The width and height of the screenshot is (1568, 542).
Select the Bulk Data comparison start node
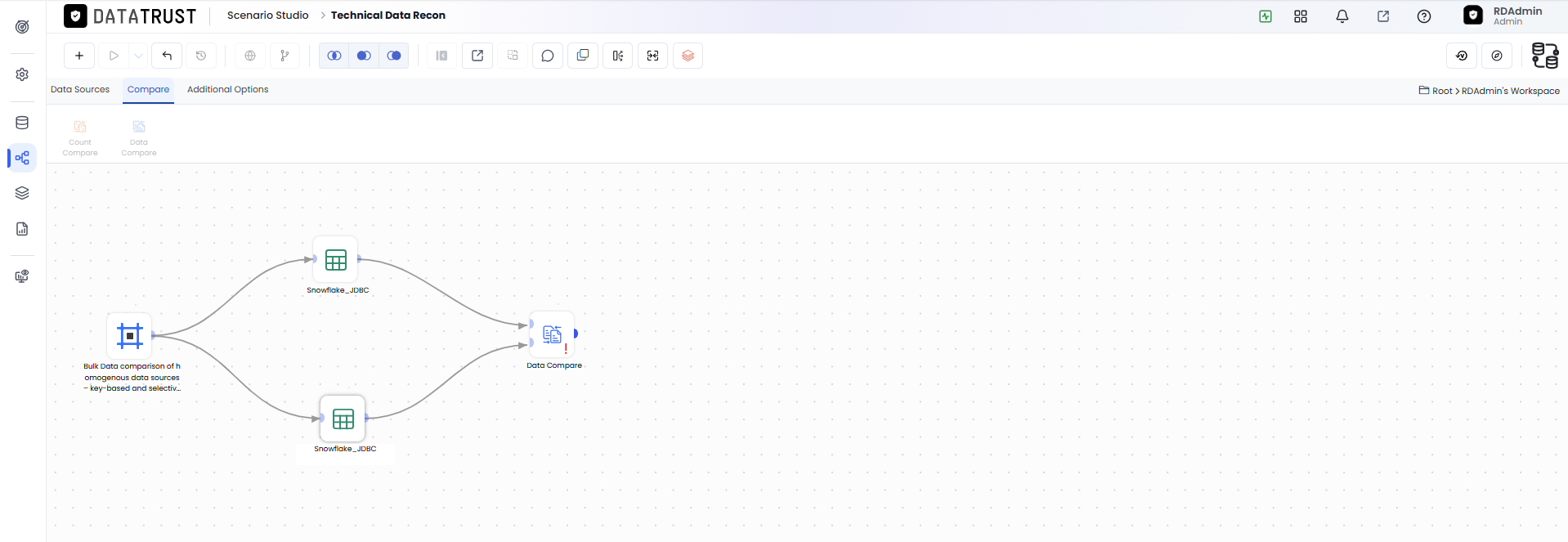point(130,335)
